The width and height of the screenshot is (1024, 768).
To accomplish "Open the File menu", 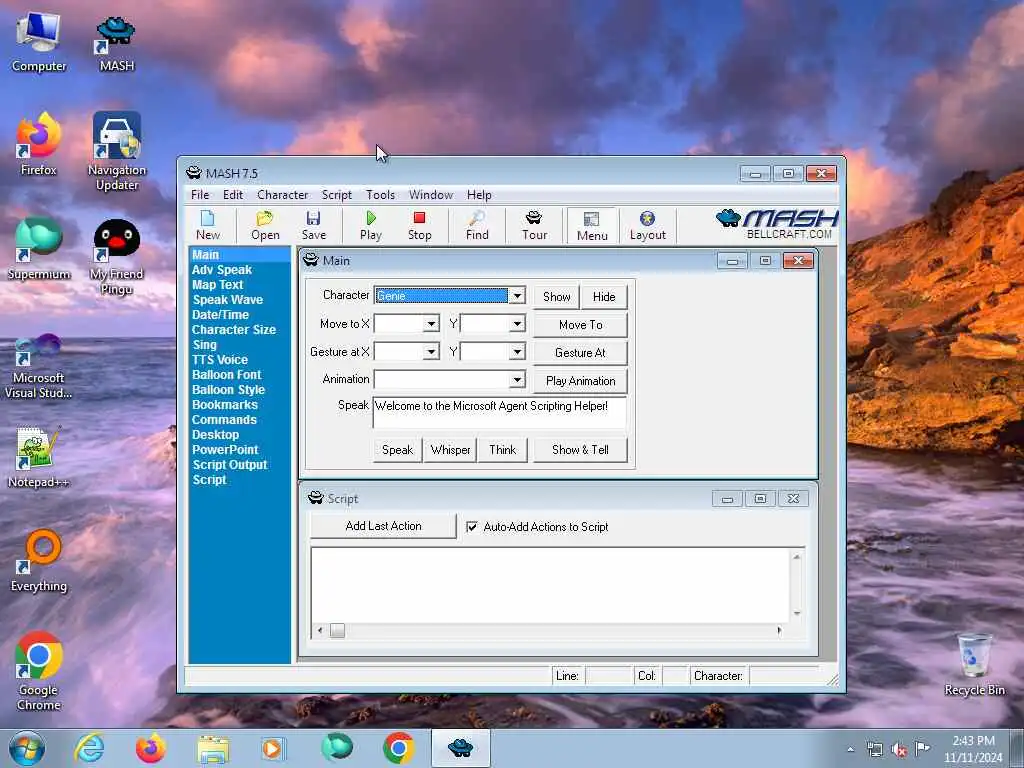I will [x=200, y=195].
